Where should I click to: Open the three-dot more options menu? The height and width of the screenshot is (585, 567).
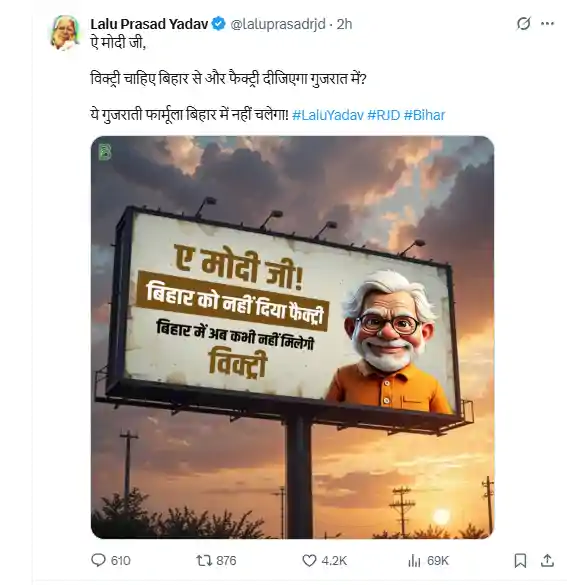[x=547, y=24]
